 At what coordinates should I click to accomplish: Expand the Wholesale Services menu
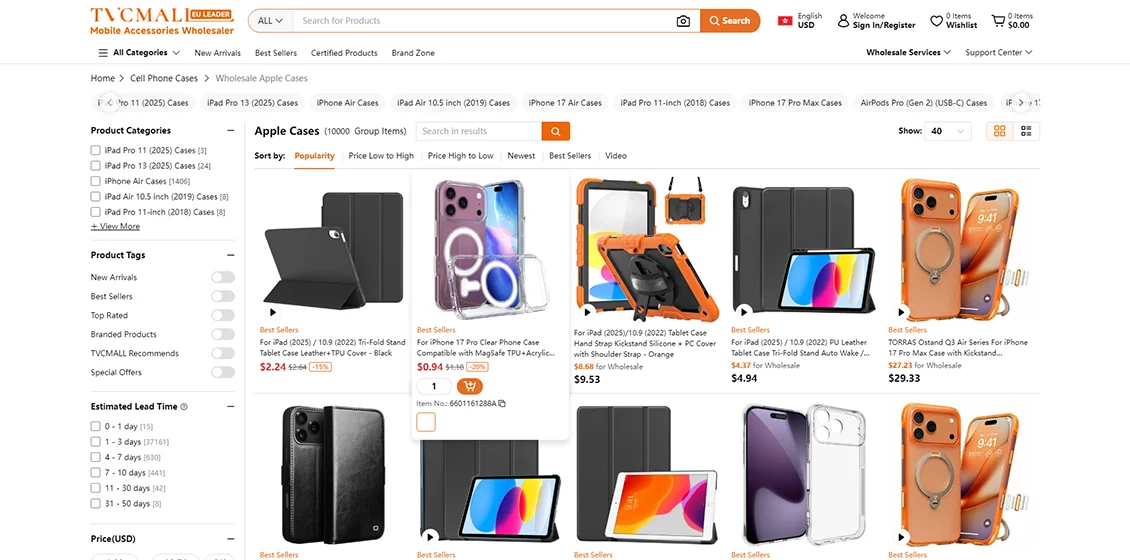[907, 53]
